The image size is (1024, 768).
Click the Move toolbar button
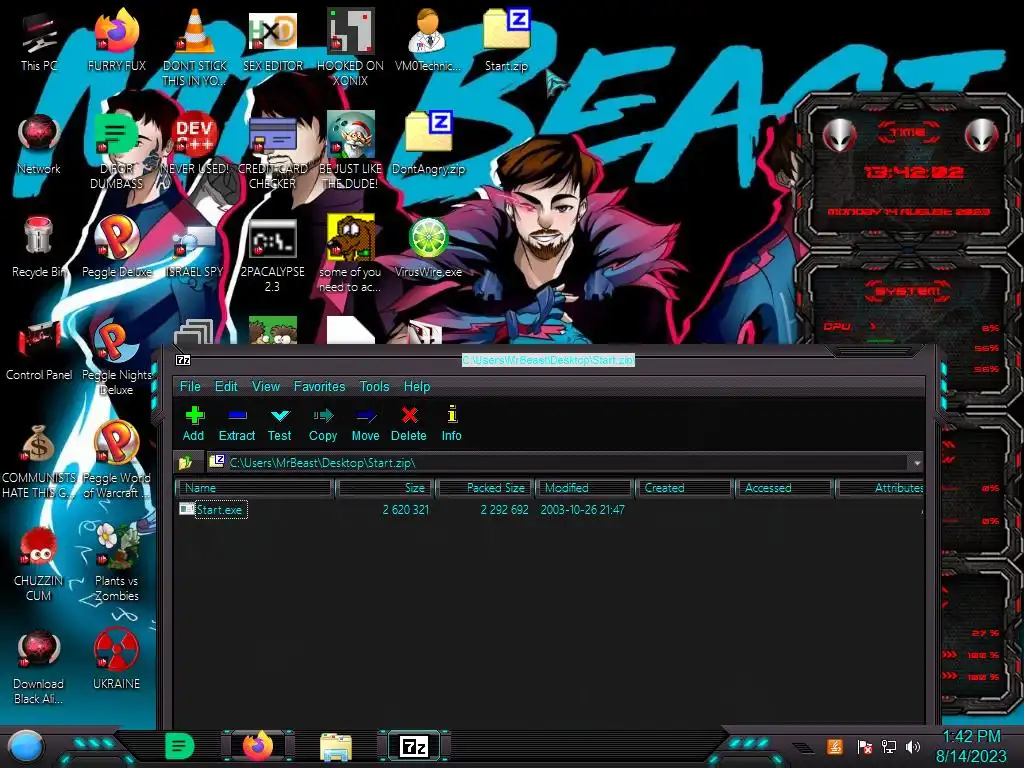[x=365, y=424]
